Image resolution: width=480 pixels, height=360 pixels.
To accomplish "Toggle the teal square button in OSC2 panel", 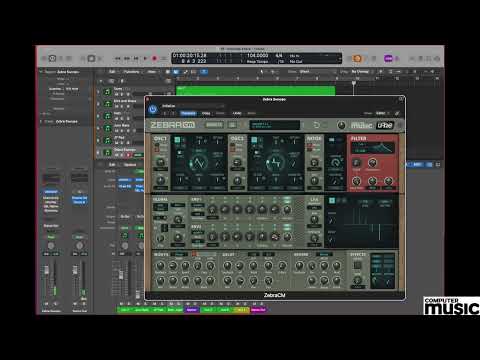I will coord(254,140).
